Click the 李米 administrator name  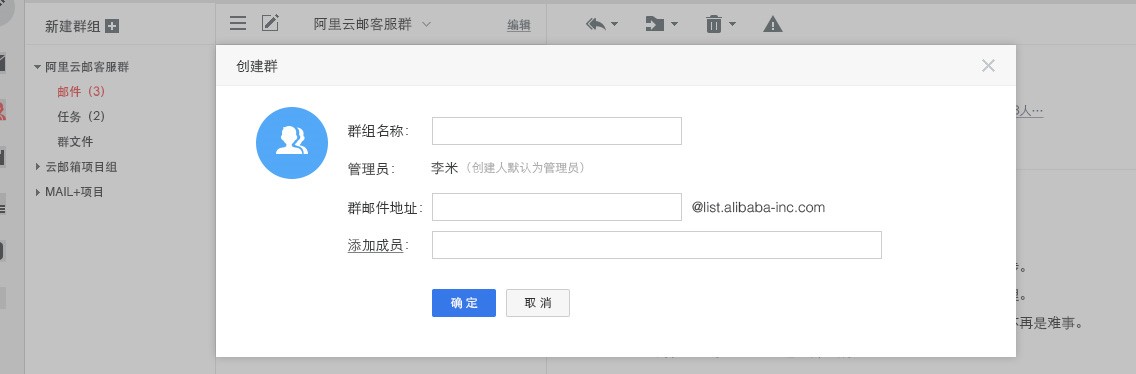pos(445,168)
